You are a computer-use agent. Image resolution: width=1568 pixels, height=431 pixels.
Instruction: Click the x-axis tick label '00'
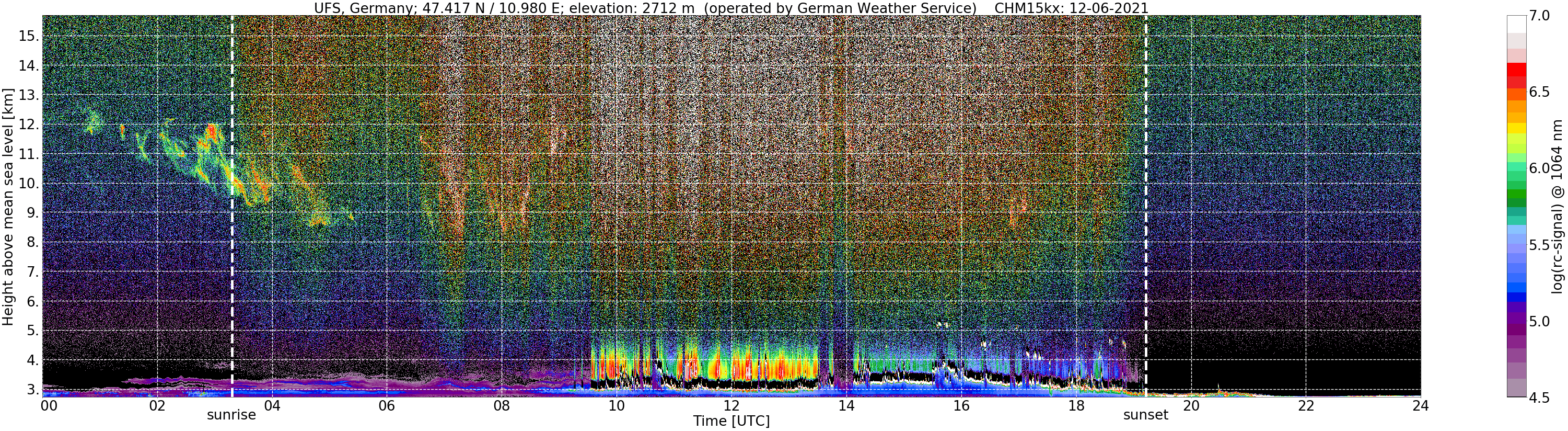click(x=48, y=406)
